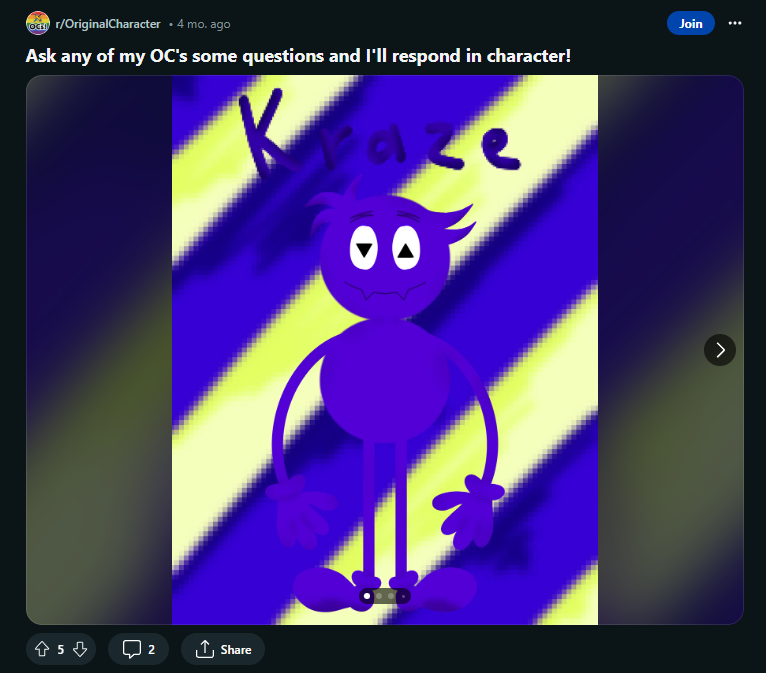This screenshot has width=766, height=673.
Task: Upvote the OC questions post
Action: (42, 649)
